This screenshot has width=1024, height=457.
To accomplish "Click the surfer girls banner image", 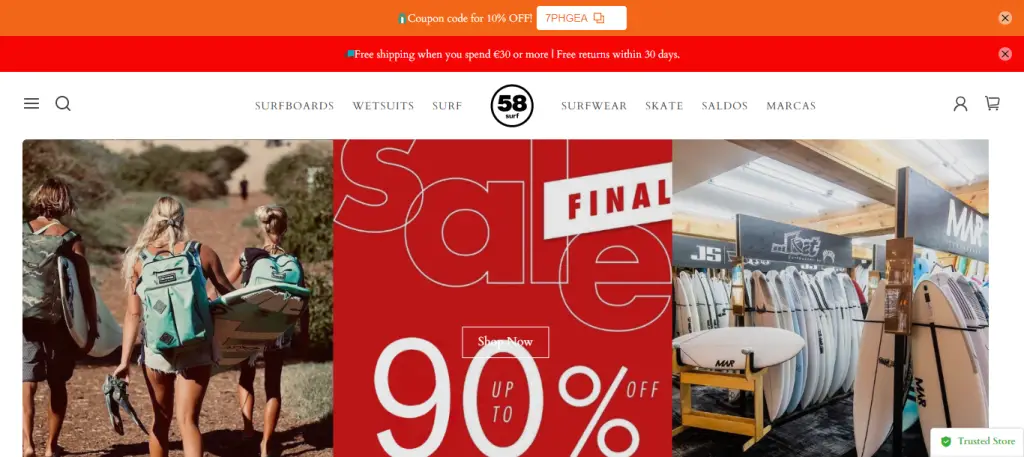I will tap(178, 298).
